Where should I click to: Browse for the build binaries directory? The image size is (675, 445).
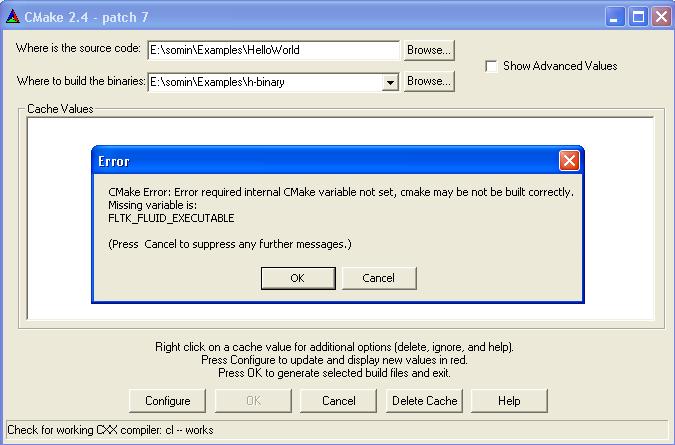point(429,81)
